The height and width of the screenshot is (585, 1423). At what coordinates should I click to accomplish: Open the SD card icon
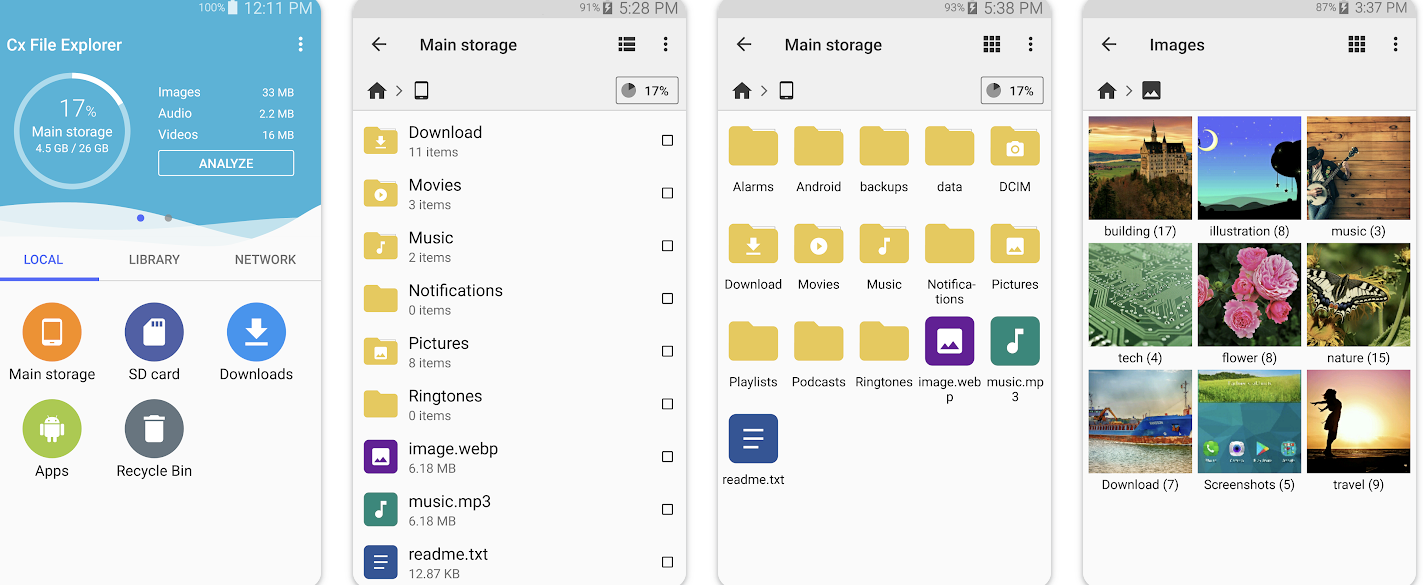pyautogui.click(x=154, y=332)
